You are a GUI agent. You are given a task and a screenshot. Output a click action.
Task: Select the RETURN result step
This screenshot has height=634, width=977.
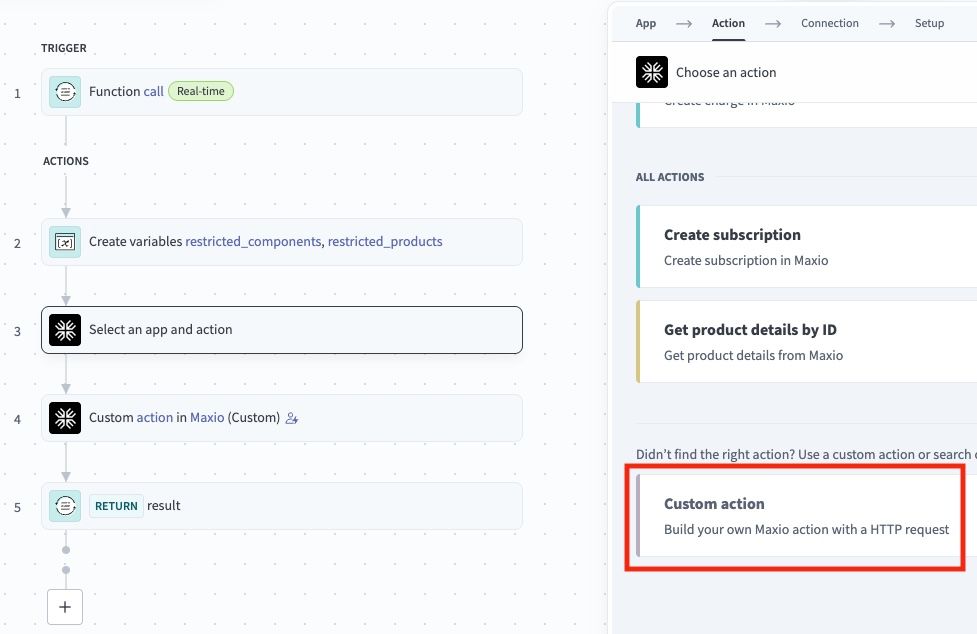(282, 506)
